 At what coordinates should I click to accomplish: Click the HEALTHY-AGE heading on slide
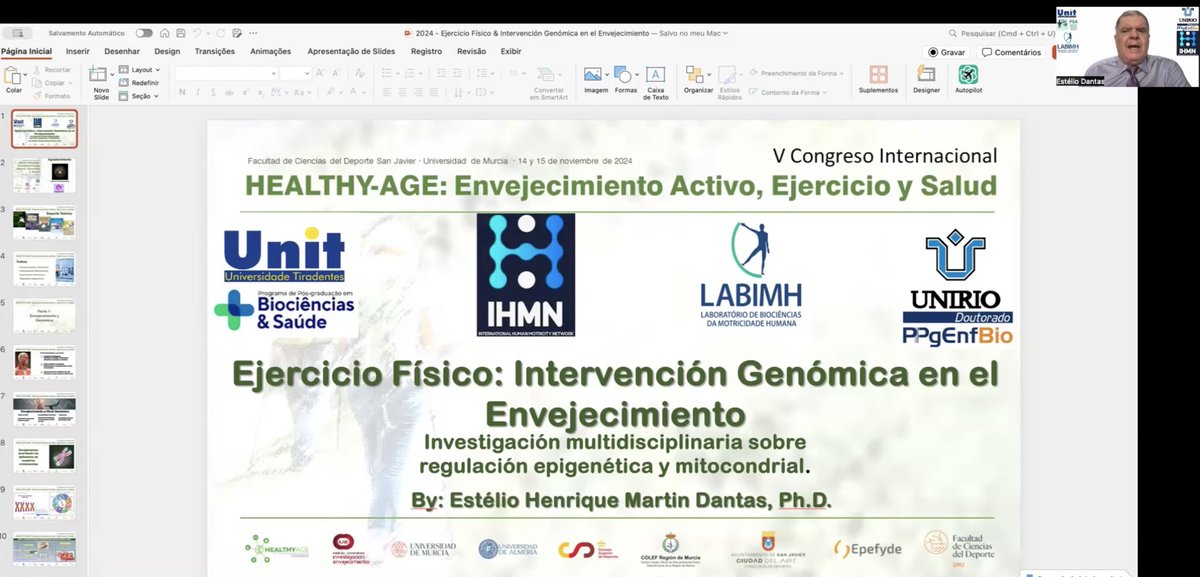(x=621, y=186)
